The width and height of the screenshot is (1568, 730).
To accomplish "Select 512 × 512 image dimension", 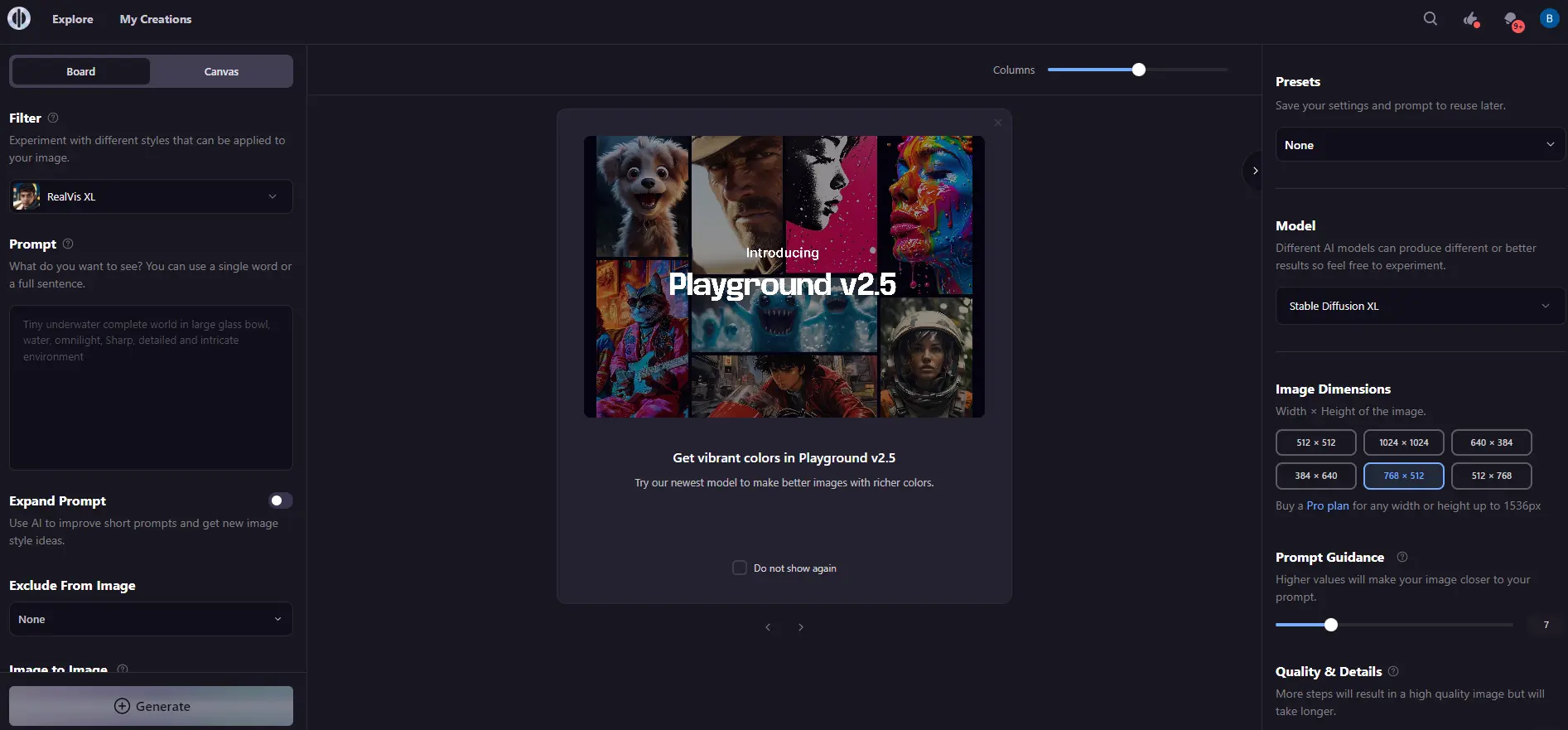I will click(x=1316, y=442).
